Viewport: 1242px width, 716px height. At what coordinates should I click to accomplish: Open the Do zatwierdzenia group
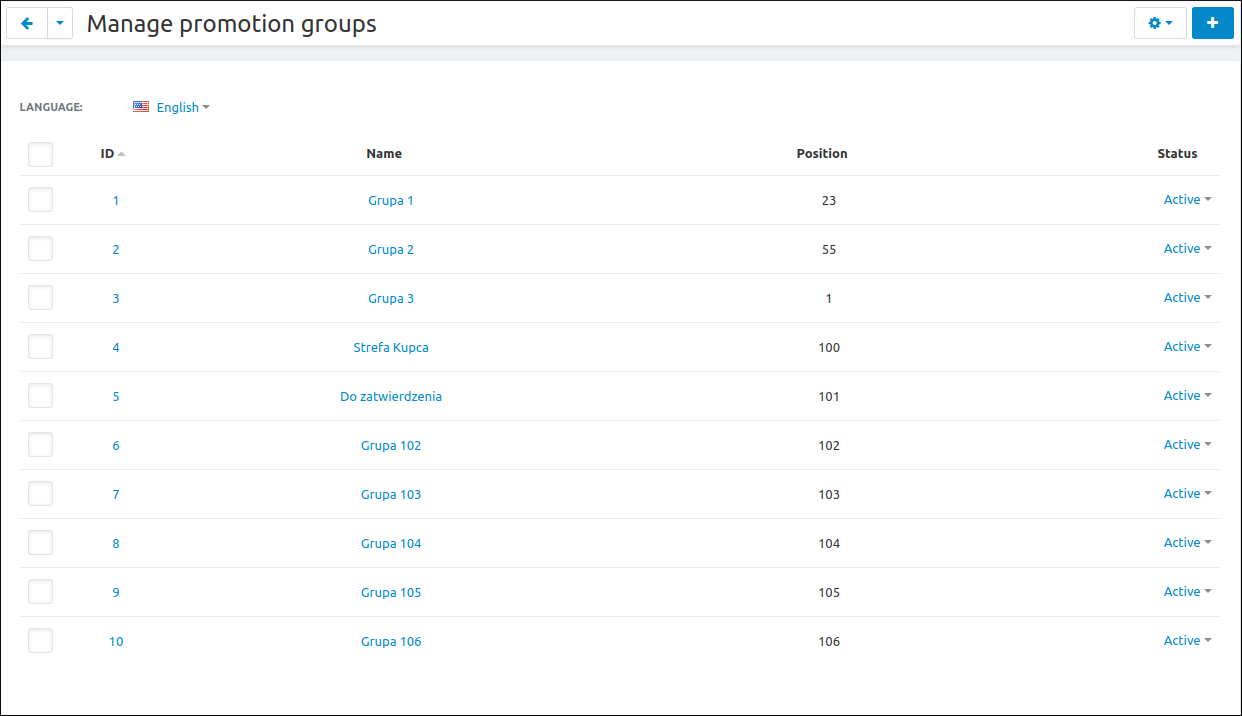391,396
